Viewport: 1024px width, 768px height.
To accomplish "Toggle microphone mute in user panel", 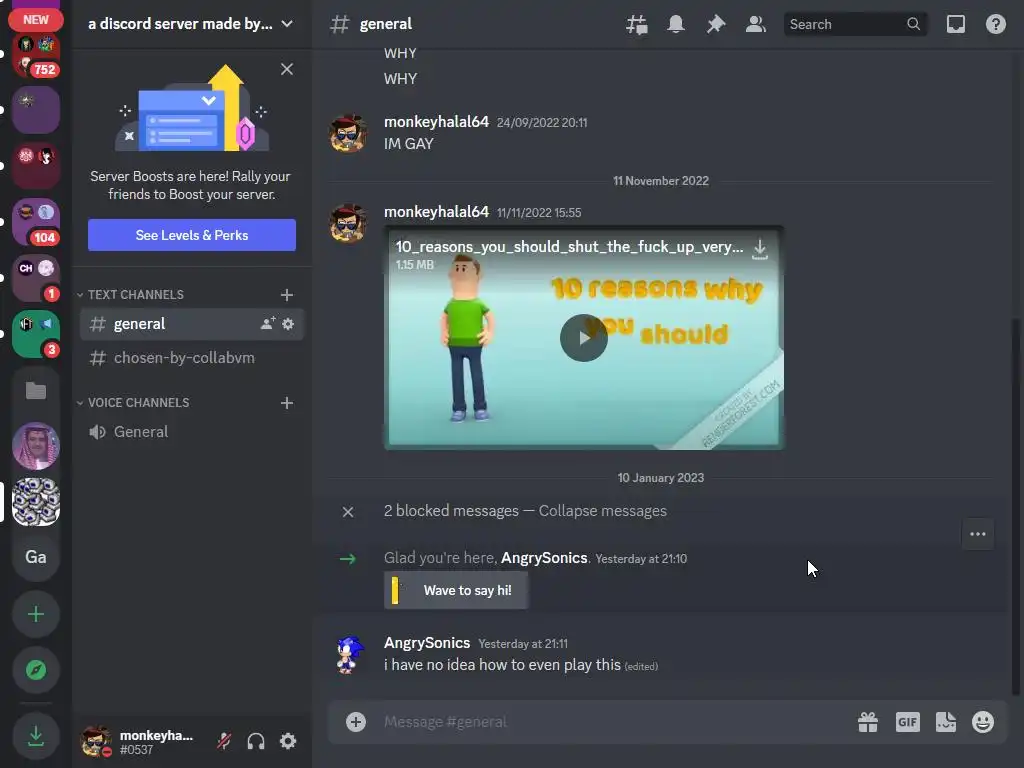I will click(x=224, y=741).
